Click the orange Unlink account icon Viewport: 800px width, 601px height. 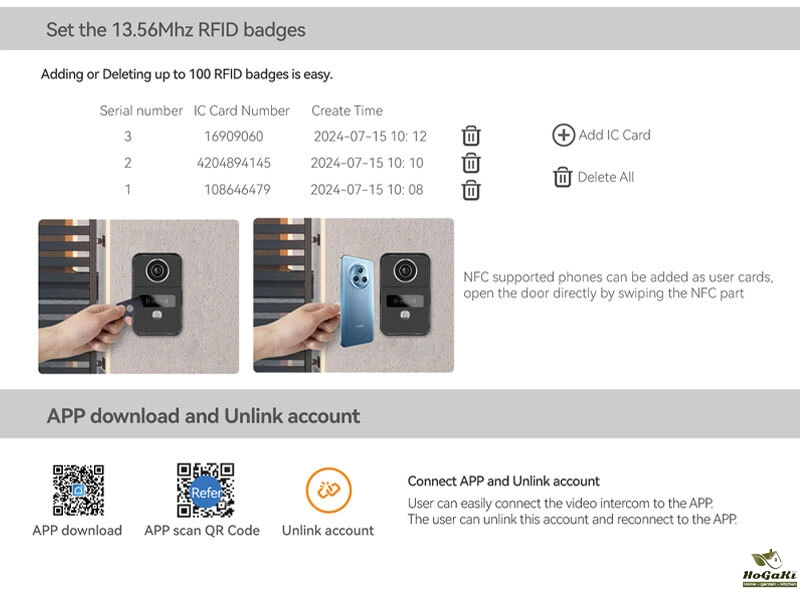[328, 491]
